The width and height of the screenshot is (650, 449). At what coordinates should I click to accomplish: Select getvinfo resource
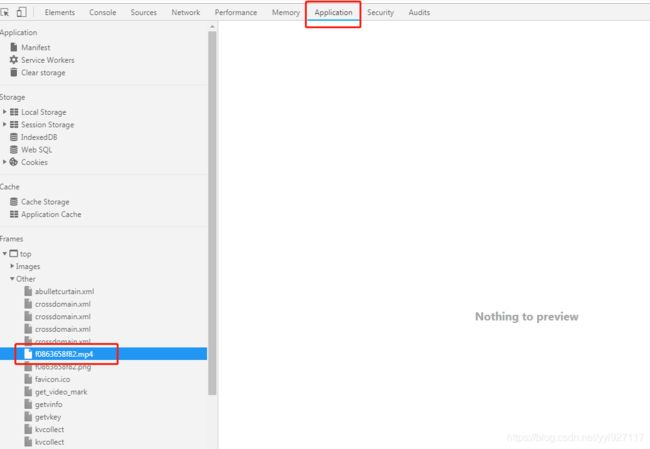tap(49, 404)
